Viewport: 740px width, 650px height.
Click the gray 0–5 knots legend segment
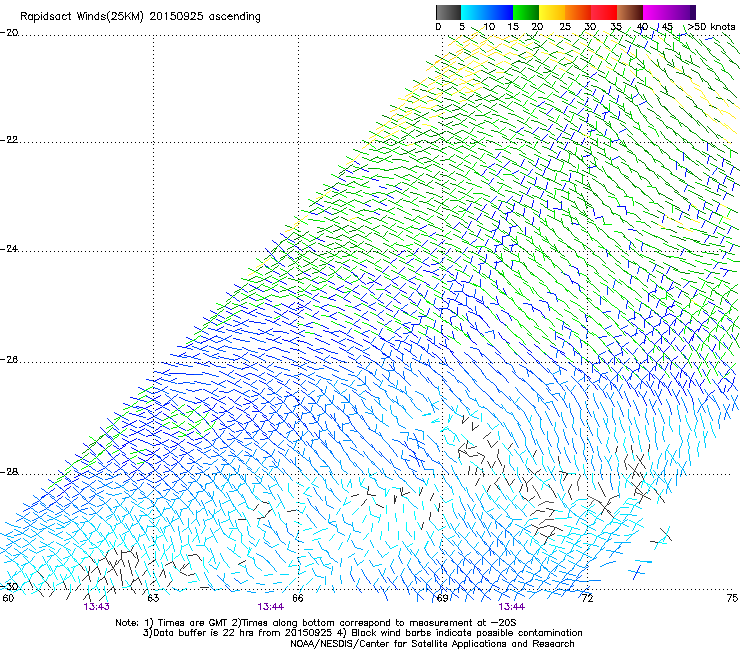[x=448, y=12]
